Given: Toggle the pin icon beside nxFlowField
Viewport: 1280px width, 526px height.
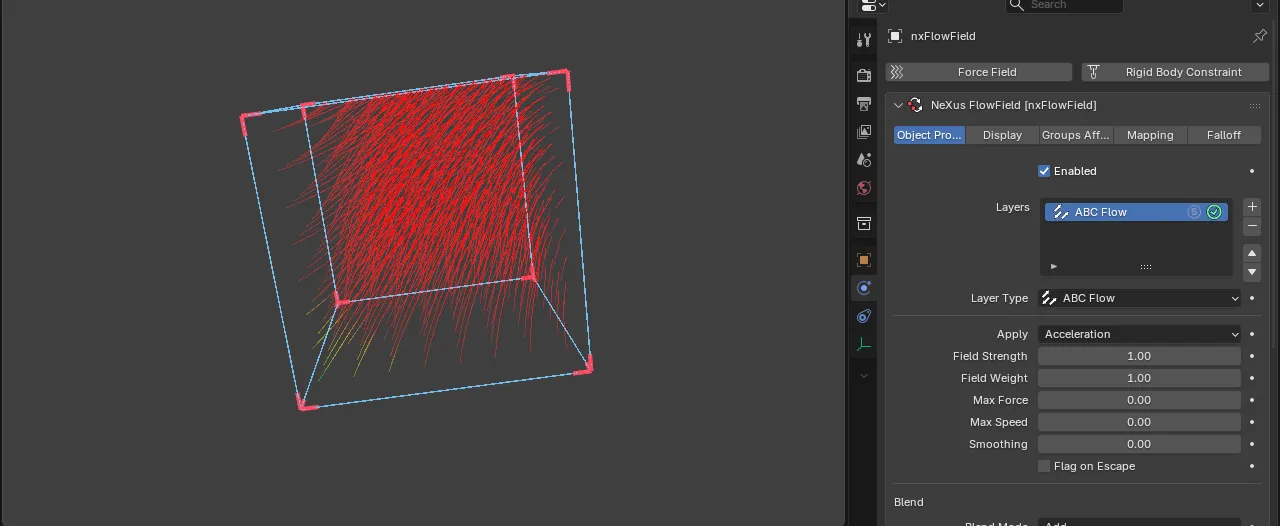Looking at the screenshot, I should (1259, 36).
